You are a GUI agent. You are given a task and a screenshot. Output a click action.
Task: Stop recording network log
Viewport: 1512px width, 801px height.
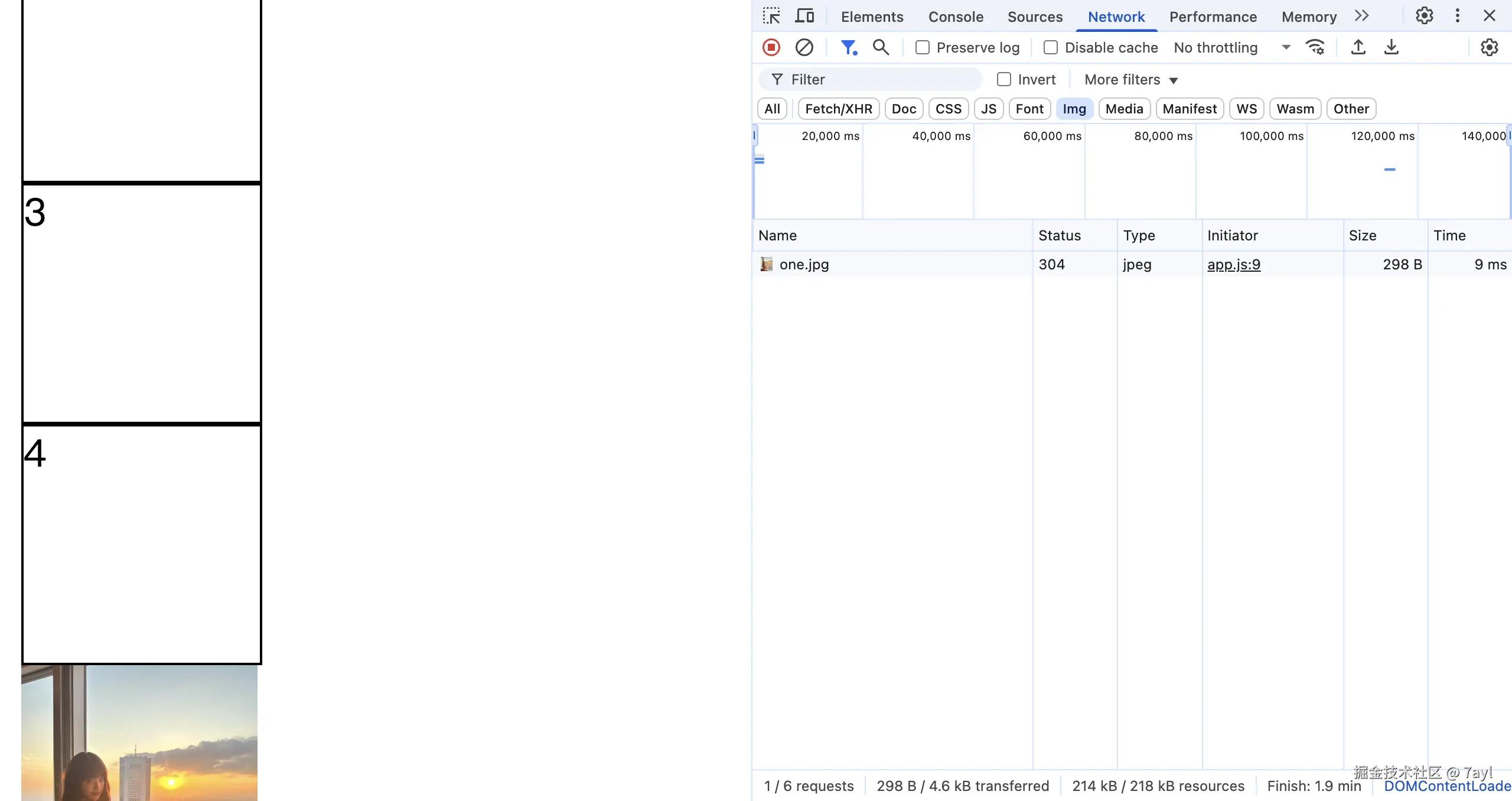771,47
